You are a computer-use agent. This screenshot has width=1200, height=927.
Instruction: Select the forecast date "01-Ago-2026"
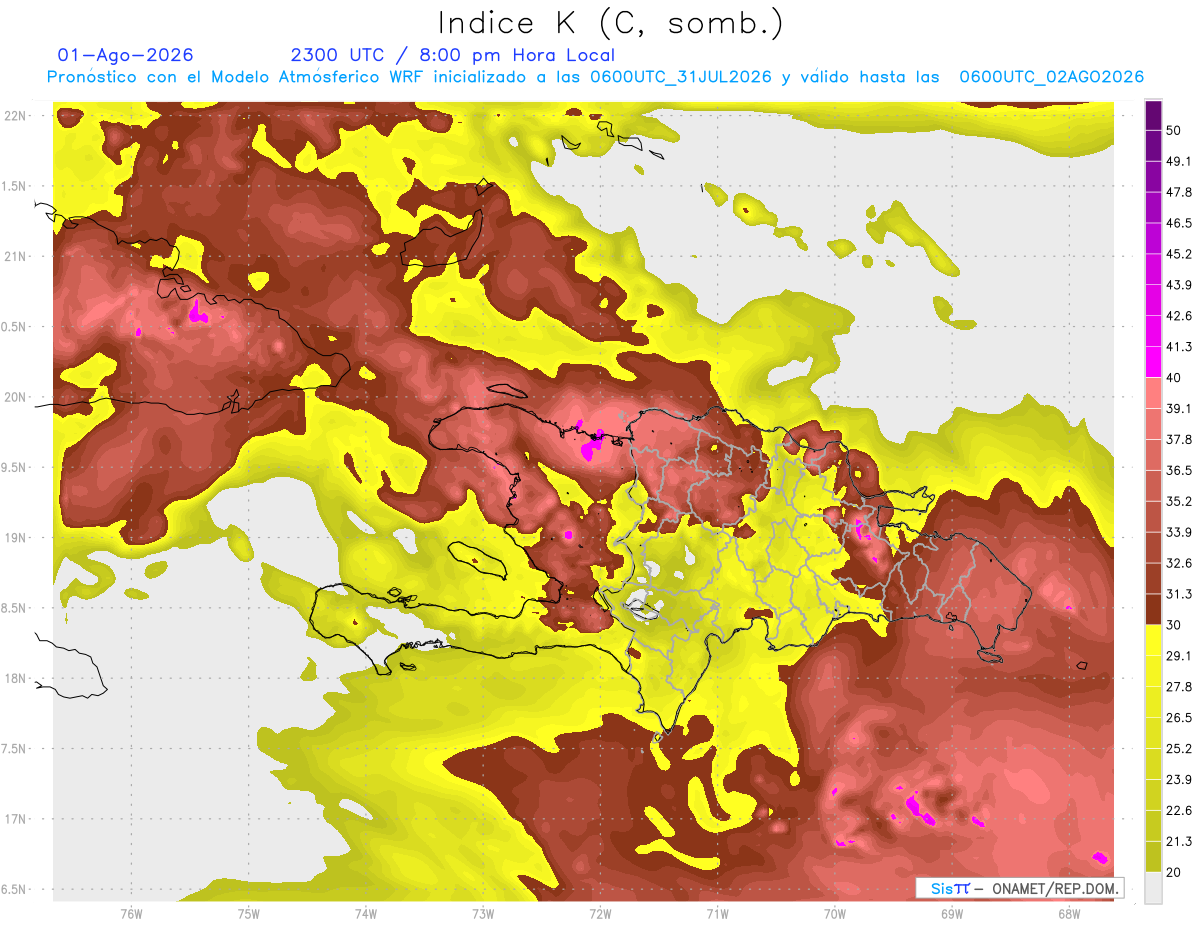[126, 55]
